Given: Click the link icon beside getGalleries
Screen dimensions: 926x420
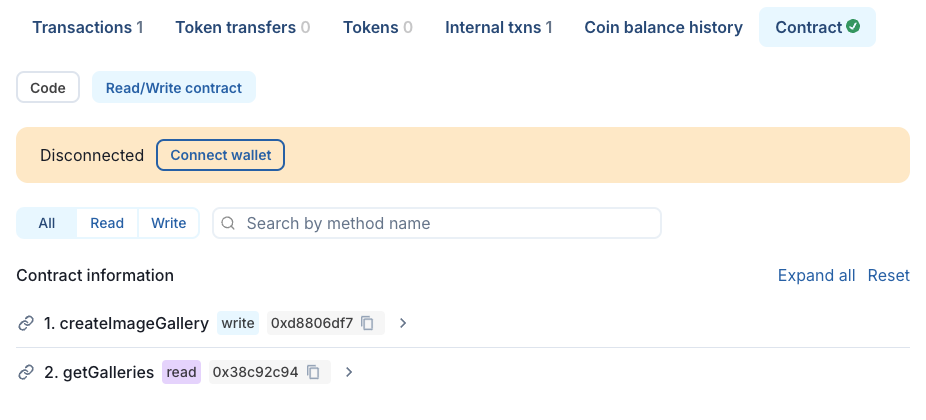Looking at the screenshot, I should click(27, 372).
